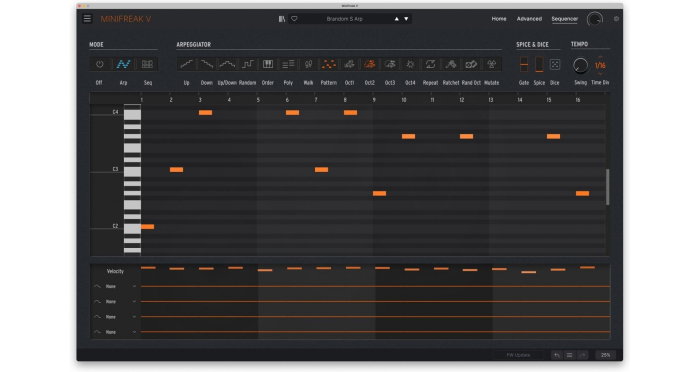Select the C4 note at step 6
Image resolution: width=700 pixels, height=372 pixels.
[x=292, y=113]
